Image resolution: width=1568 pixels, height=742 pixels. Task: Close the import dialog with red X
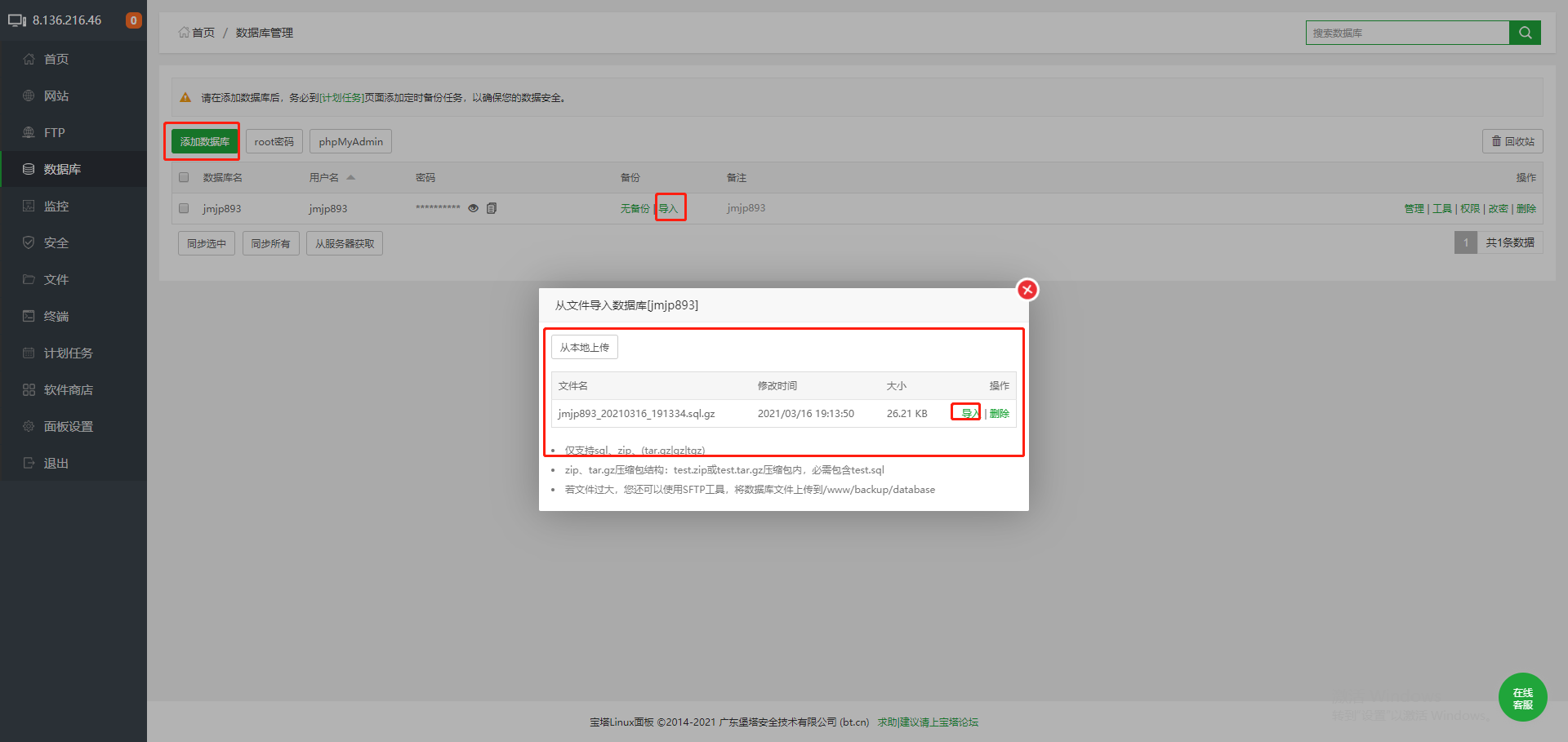[1027, 289]
